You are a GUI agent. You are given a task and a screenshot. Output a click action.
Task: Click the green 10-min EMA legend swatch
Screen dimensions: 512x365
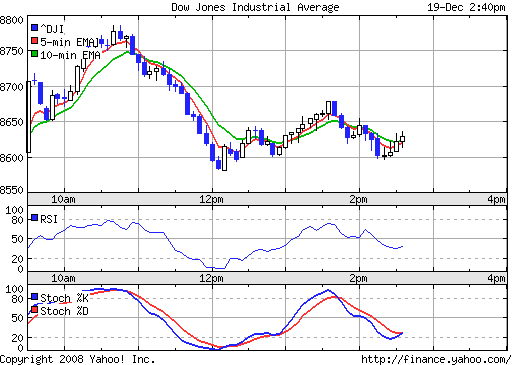pyautogui.click(x=34, y=54)
